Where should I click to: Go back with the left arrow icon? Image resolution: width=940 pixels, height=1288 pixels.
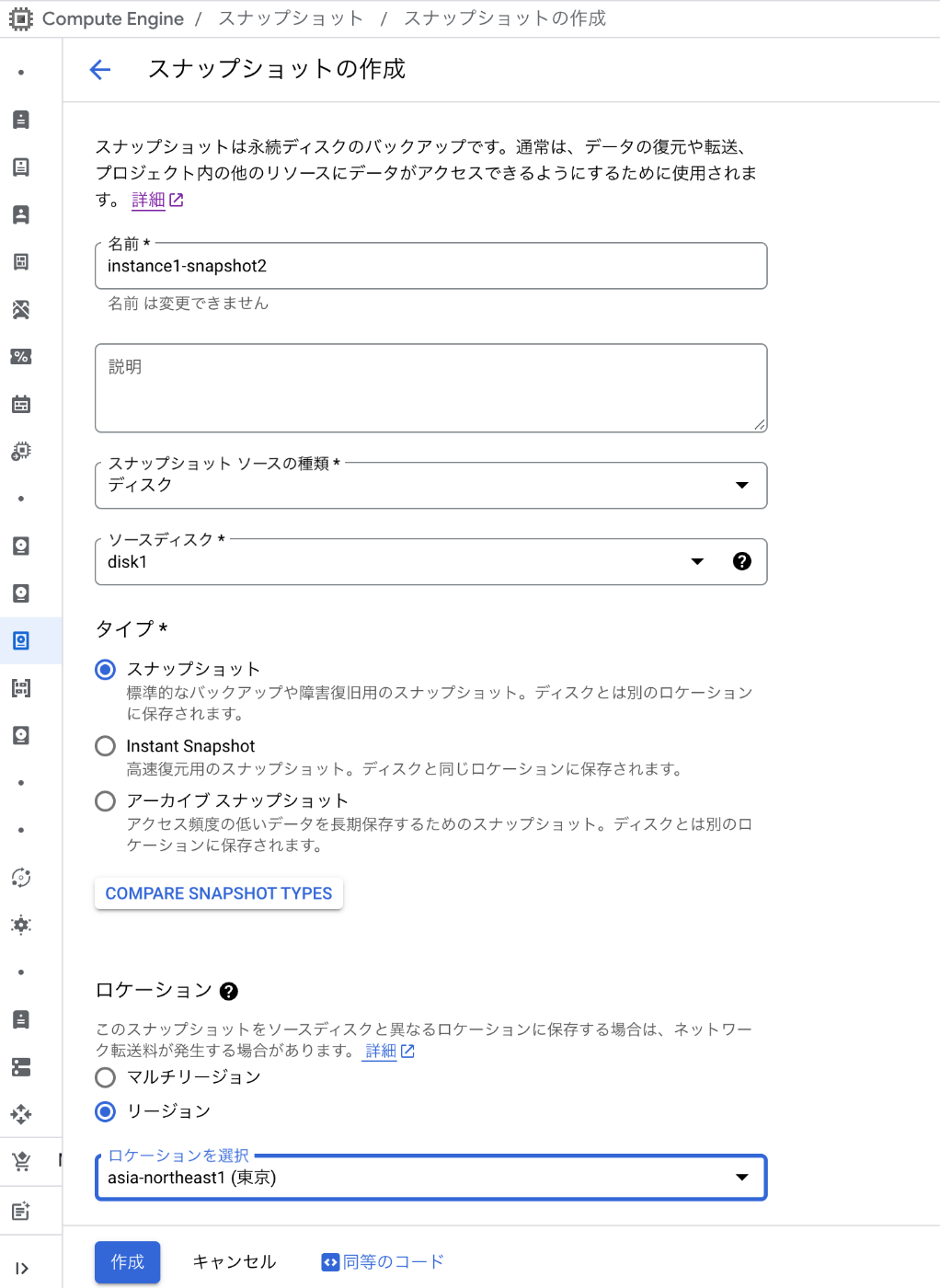click(x=100, y=69)
